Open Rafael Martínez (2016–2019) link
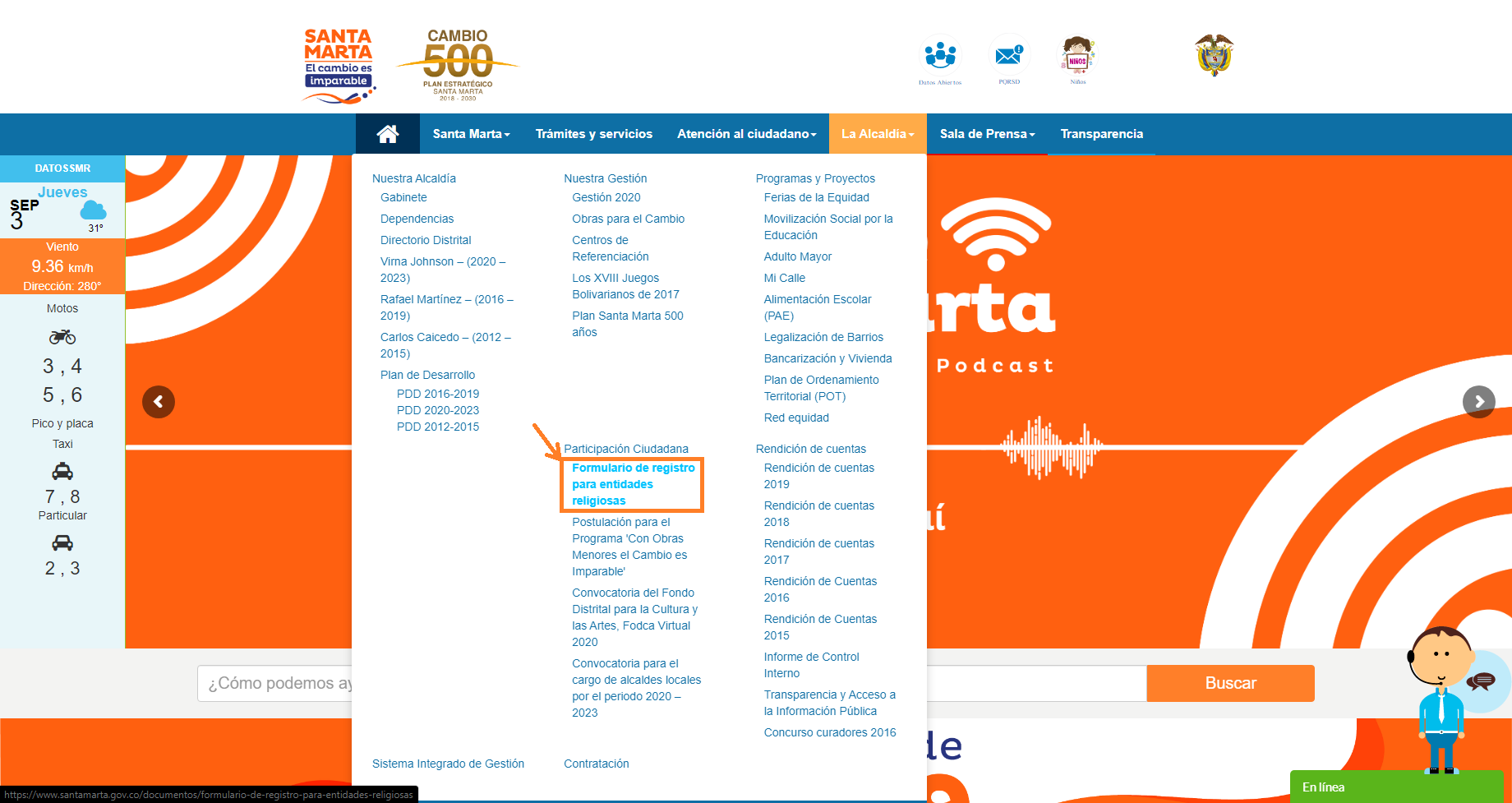This screenshot has height=803, width=1512. click(447, 307)
